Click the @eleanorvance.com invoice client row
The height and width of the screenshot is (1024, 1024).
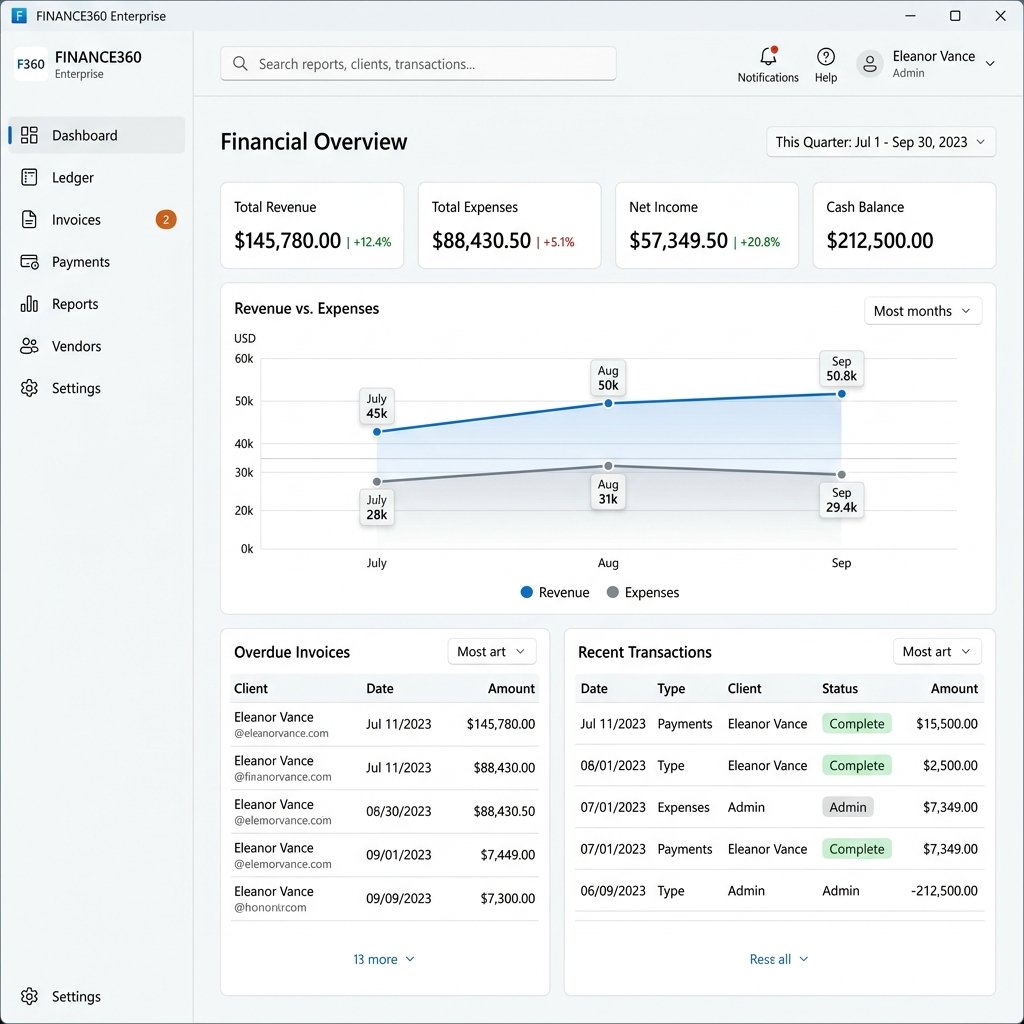click(x=385, y=724)
